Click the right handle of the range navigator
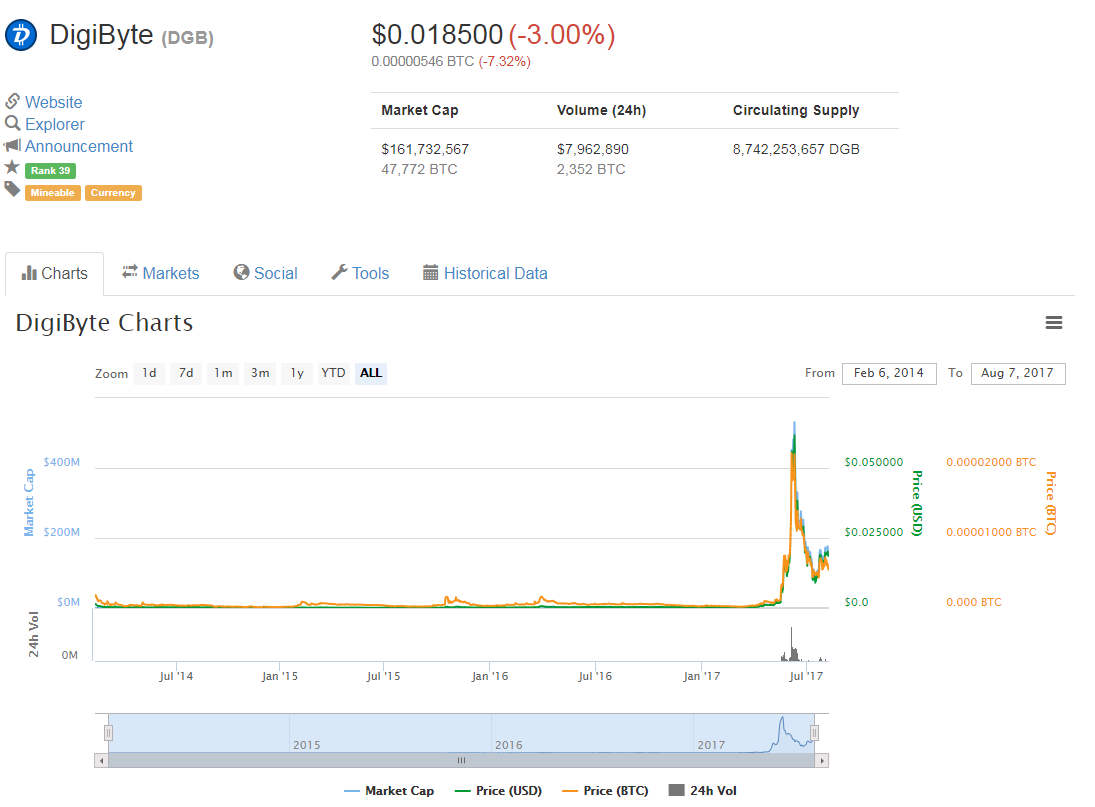 click(814, 733)
